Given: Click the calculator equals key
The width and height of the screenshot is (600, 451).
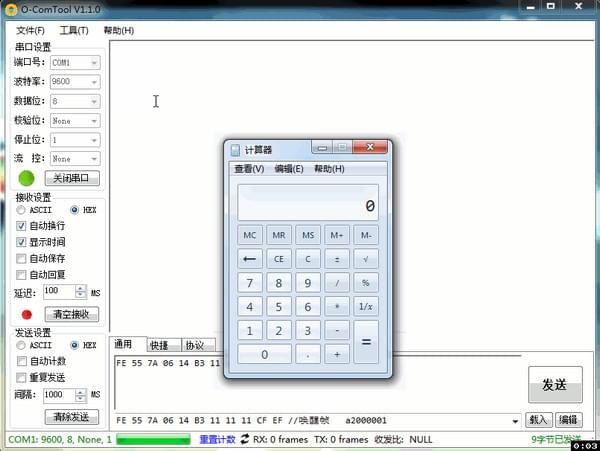Looking at the screenshot, I should tap(366, 342).
